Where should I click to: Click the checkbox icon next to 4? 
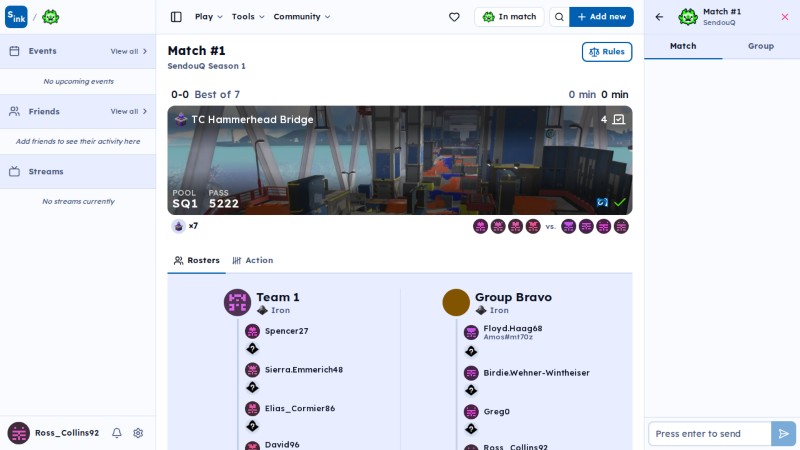pyautogui.click(x=619, y=119)
